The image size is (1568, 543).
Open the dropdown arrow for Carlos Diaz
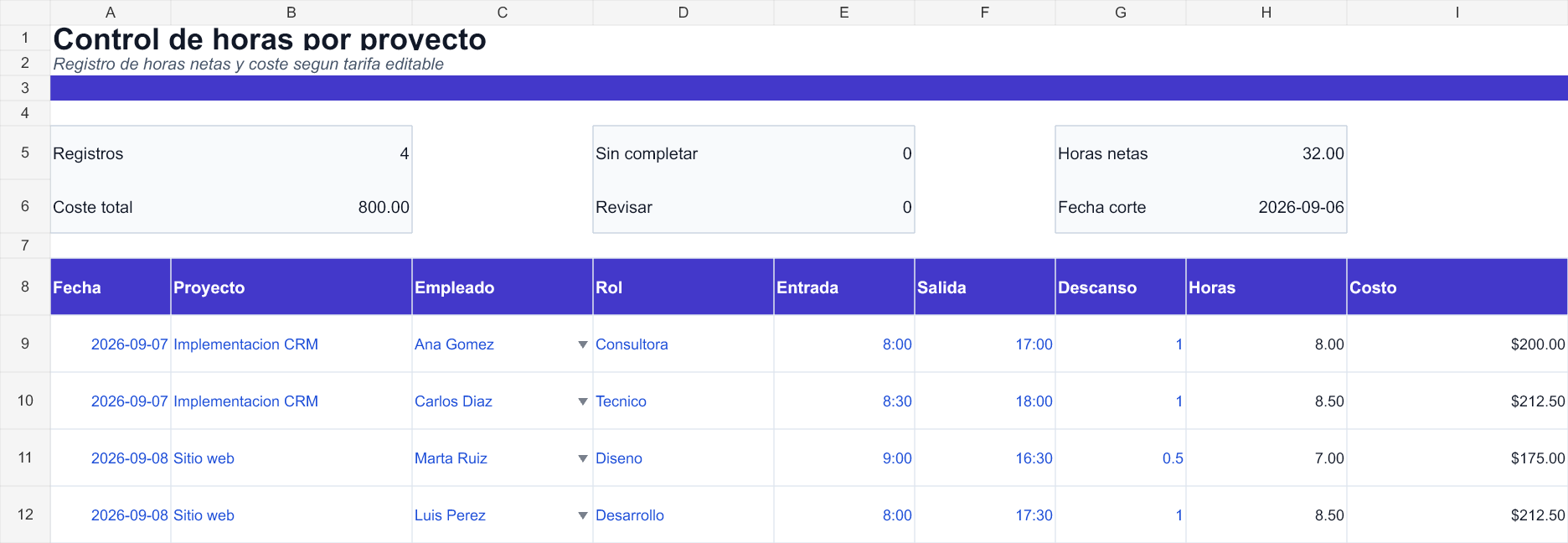pos(583,401)
